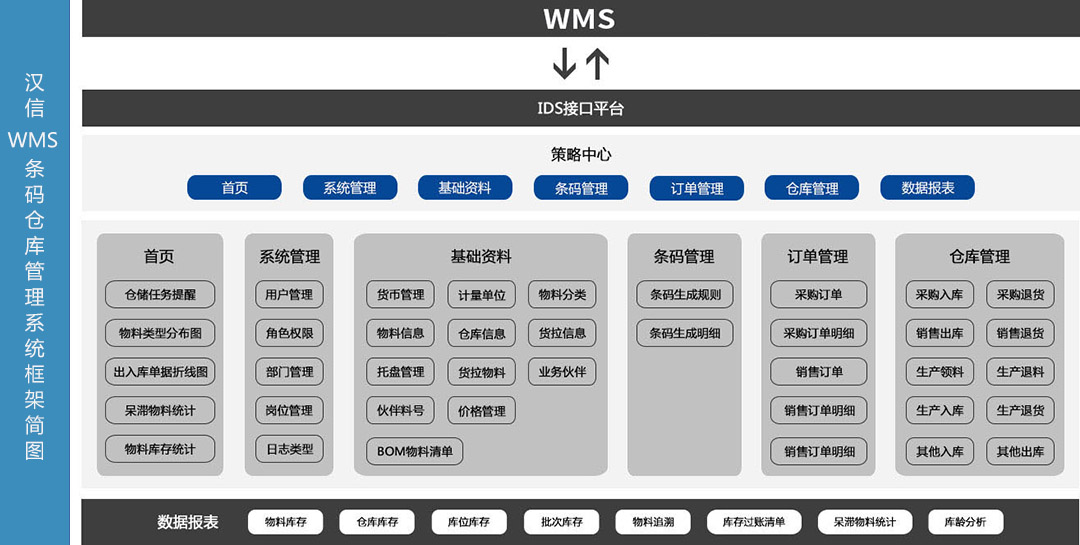Click the down arrow below WMS
The image size is (1080, 545).
pyautogui.click(x=564, y=63)
